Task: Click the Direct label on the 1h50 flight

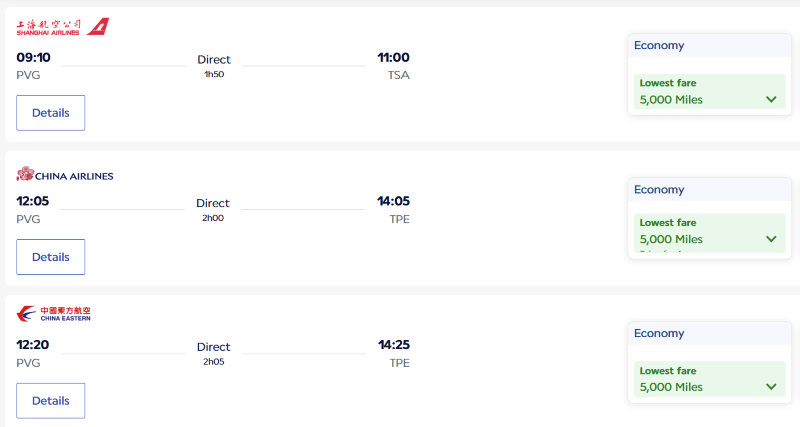Action: 214,59
